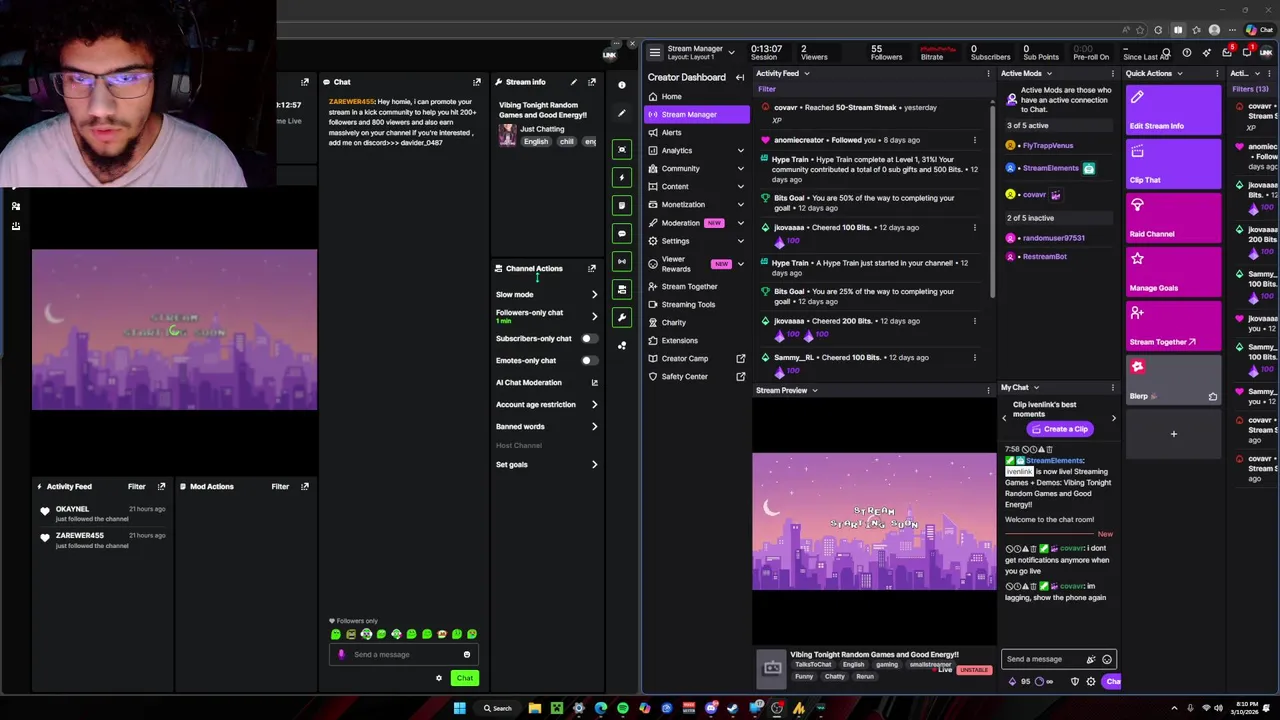
Task: Click randomuser97531 in inactive mods
Action: 1053,239
